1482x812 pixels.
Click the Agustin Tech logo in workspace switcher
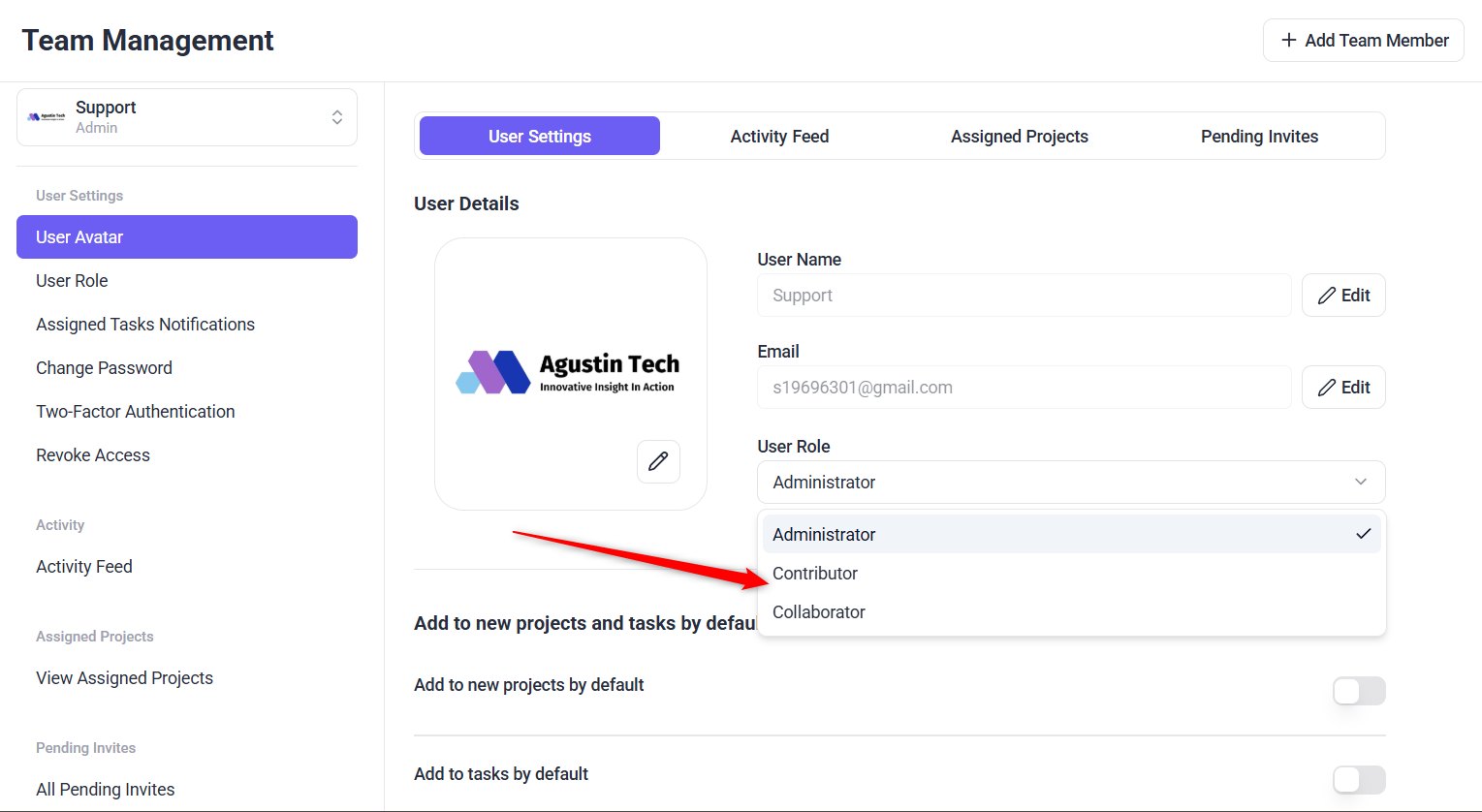[47, 117]
